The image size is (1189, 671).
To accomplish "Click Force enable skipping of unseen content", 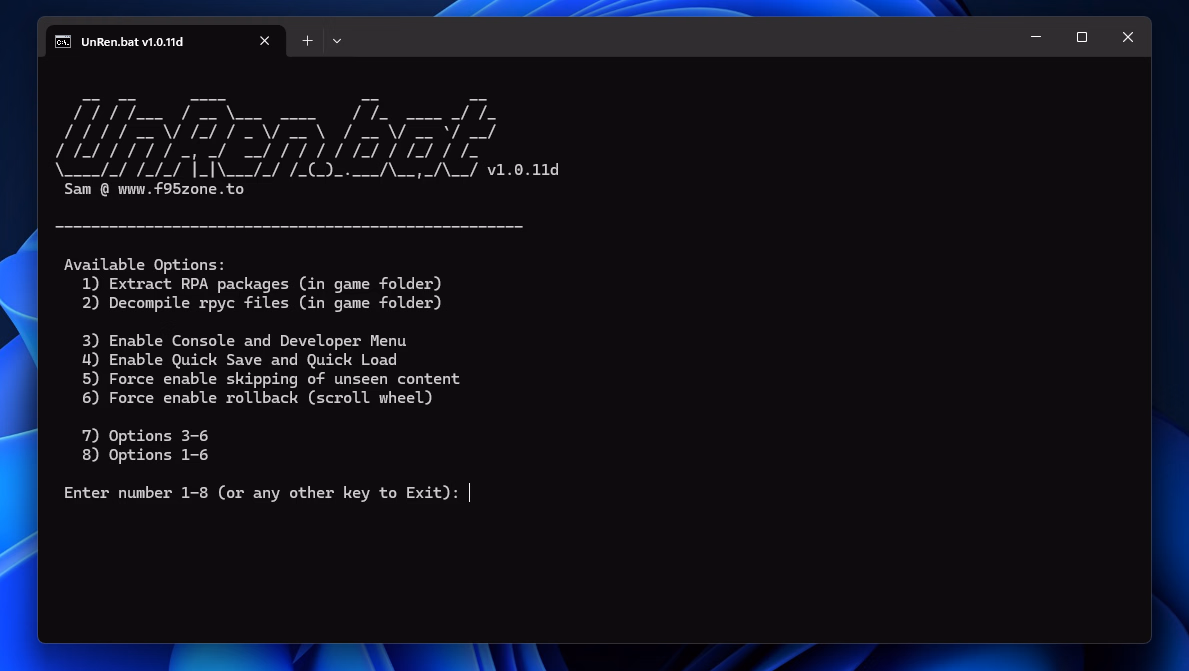I will pos(270,379).
